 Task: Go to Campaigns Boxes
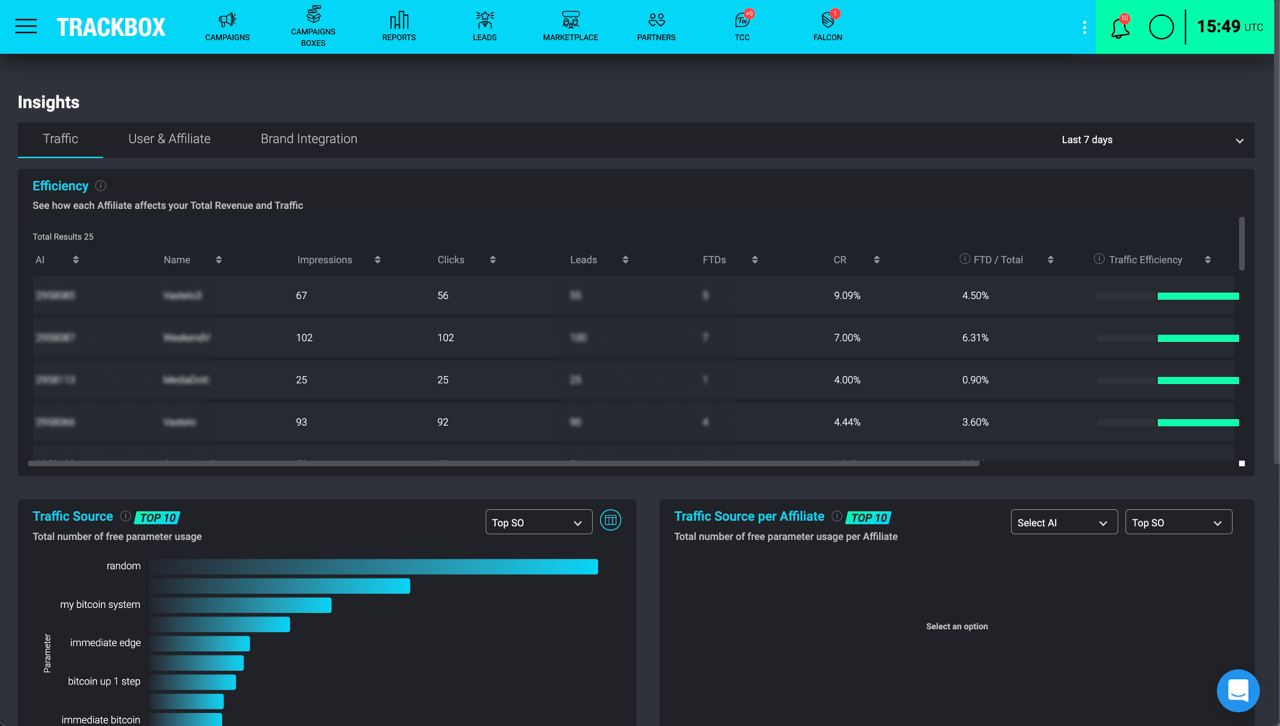pyautogui.click(x=313, y=27)
